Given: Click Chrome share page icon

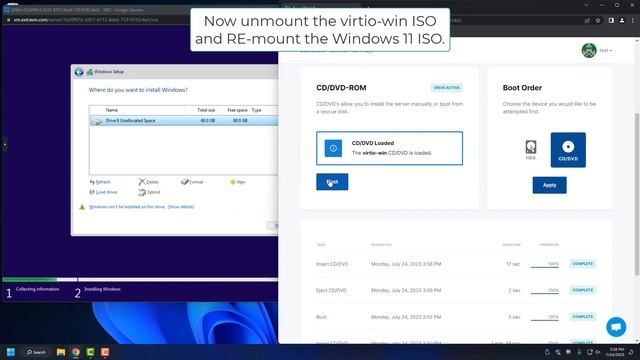Looking at the screenshot, I should [587, 20].
